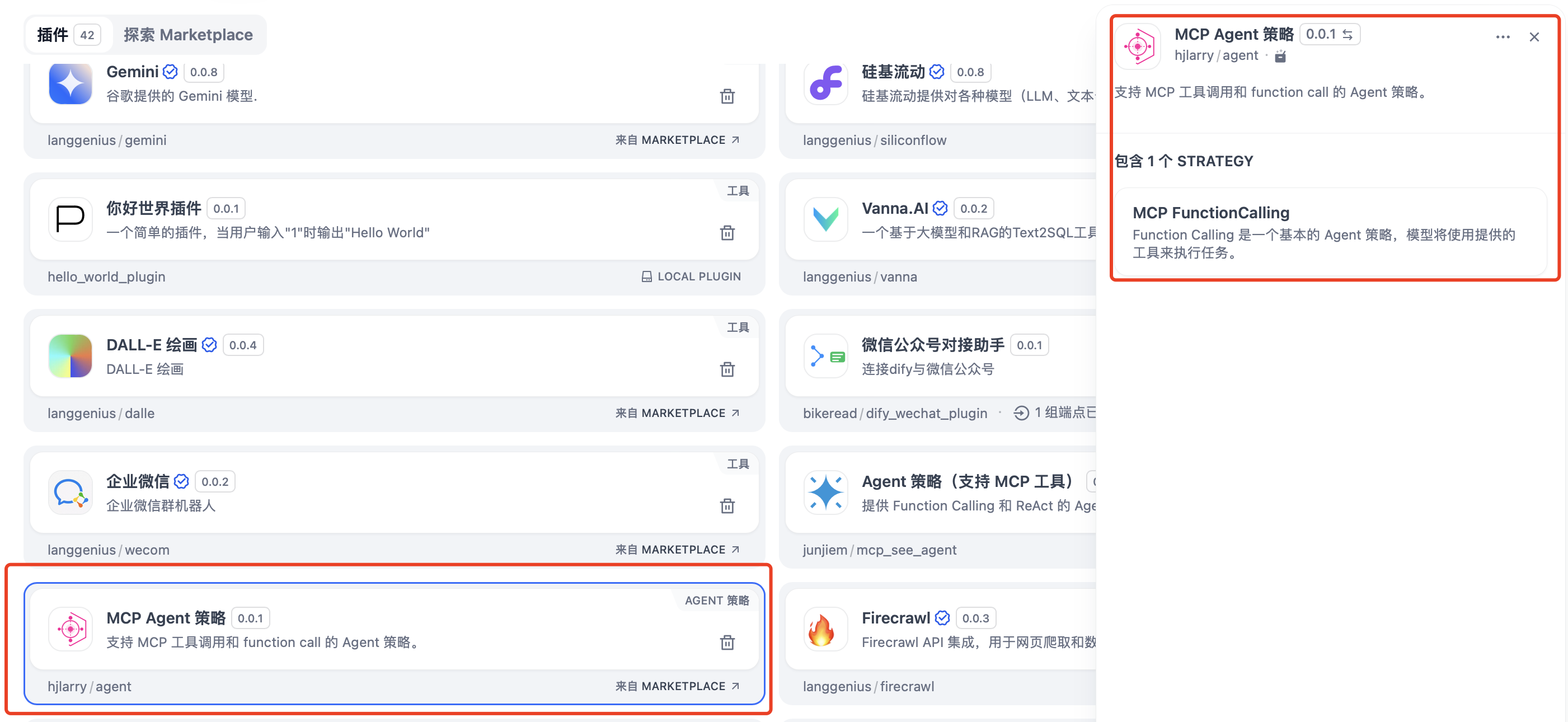Click junjiem / mcp_see_agent path text
The image size is (1568, 722).
tap(880, 550)
